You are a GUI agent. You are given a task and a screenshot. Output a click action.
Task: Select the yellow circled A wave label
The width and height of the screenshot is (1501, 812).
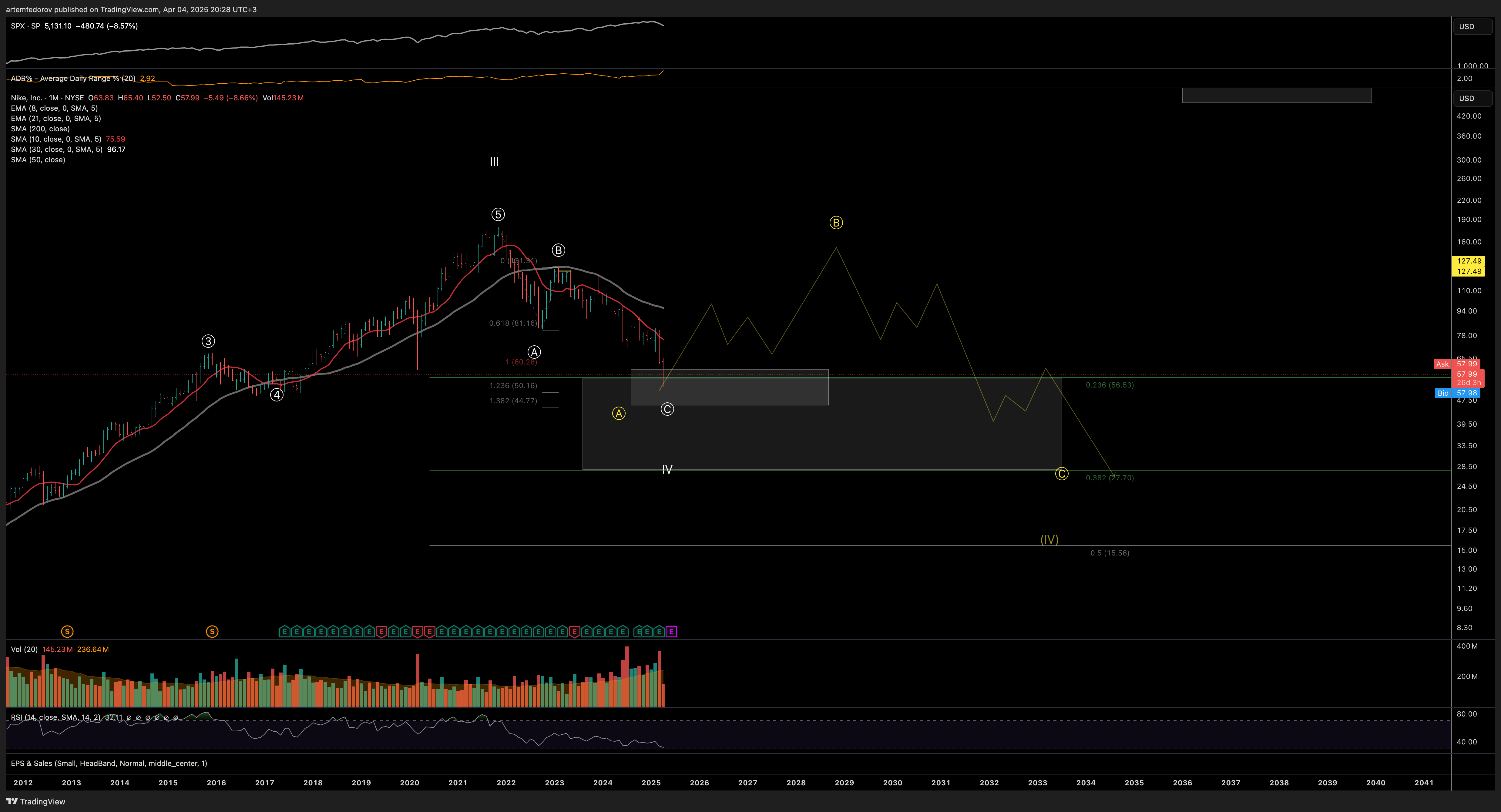click(619, 414)
